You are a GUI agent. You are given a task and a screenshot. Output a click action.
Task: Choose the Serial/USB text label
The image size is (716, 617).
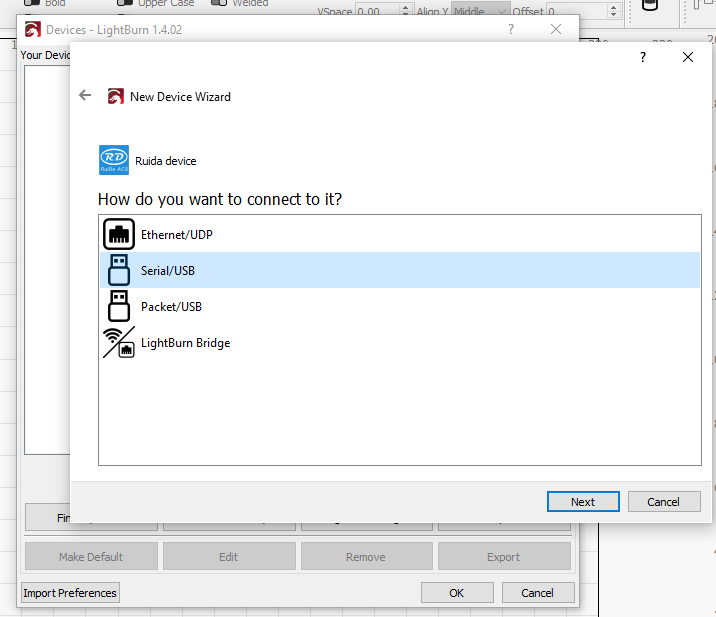tap(168, 271)
